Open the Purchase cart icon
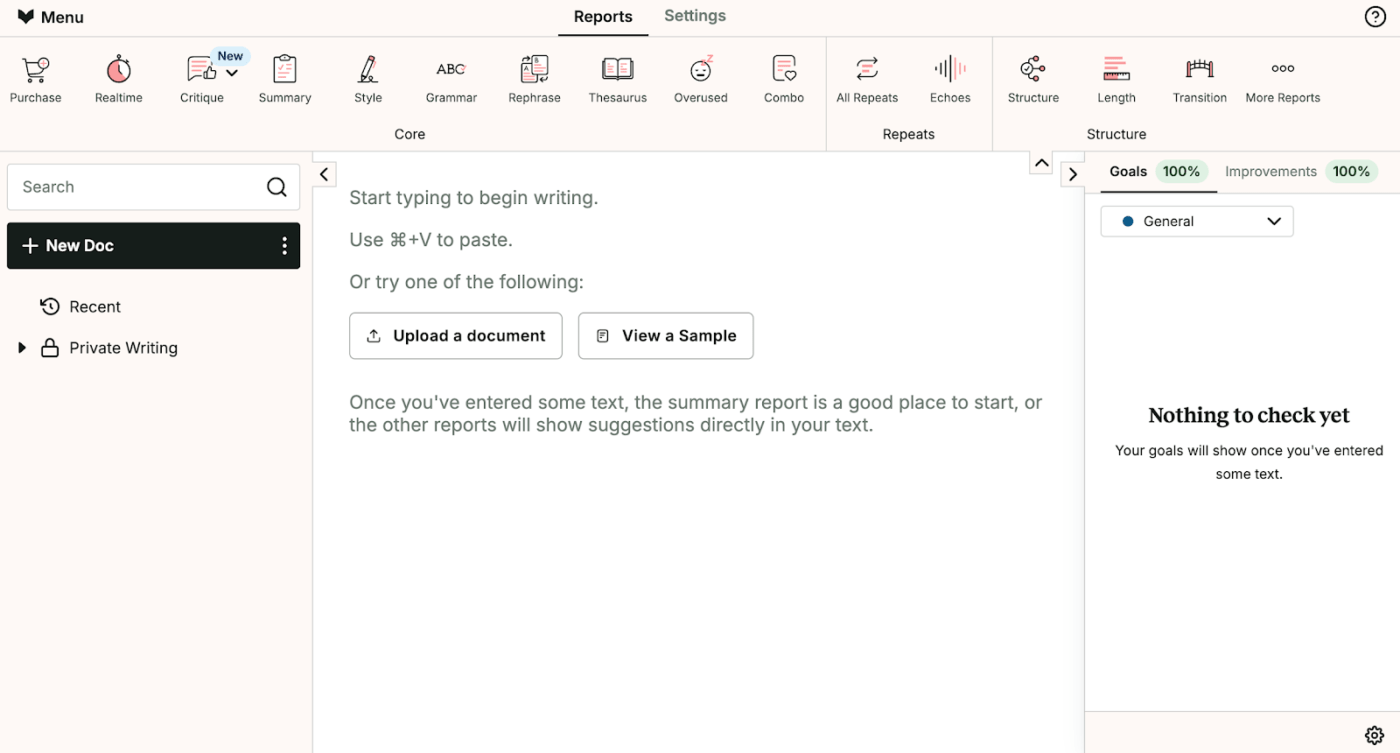Viewport: 1400px width, 753px height. click(x=36, y=80)
